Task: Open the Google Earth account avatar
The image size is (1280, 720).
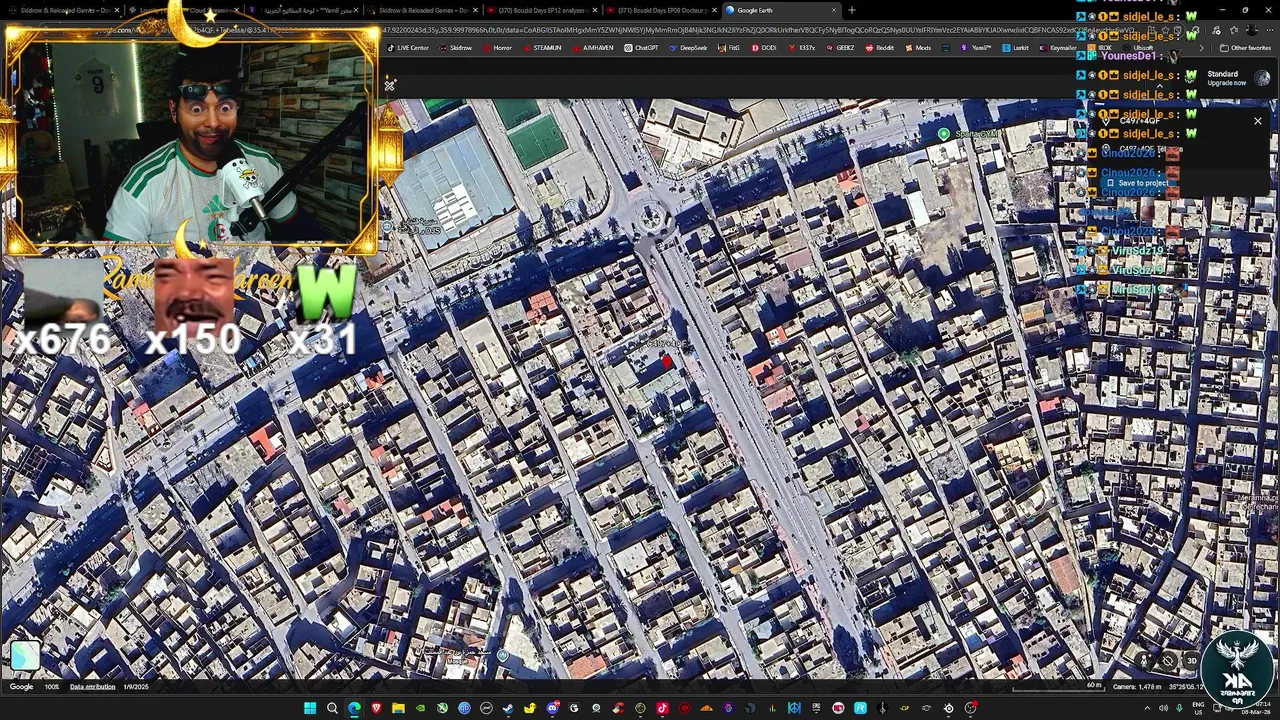Action: tap(1262, 78)
